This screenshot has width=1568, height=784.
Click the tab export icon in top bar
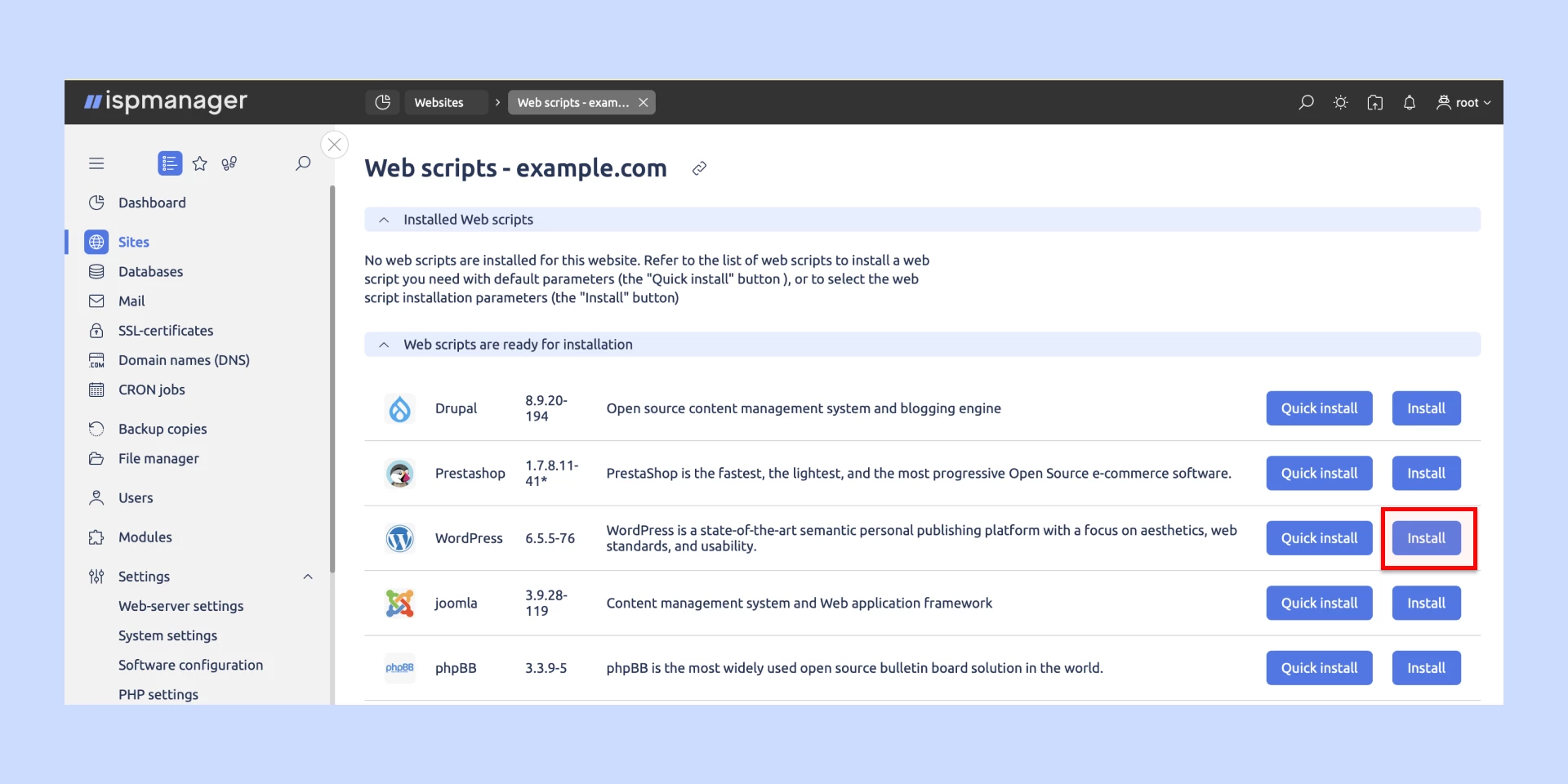(x=1374, y=102)
